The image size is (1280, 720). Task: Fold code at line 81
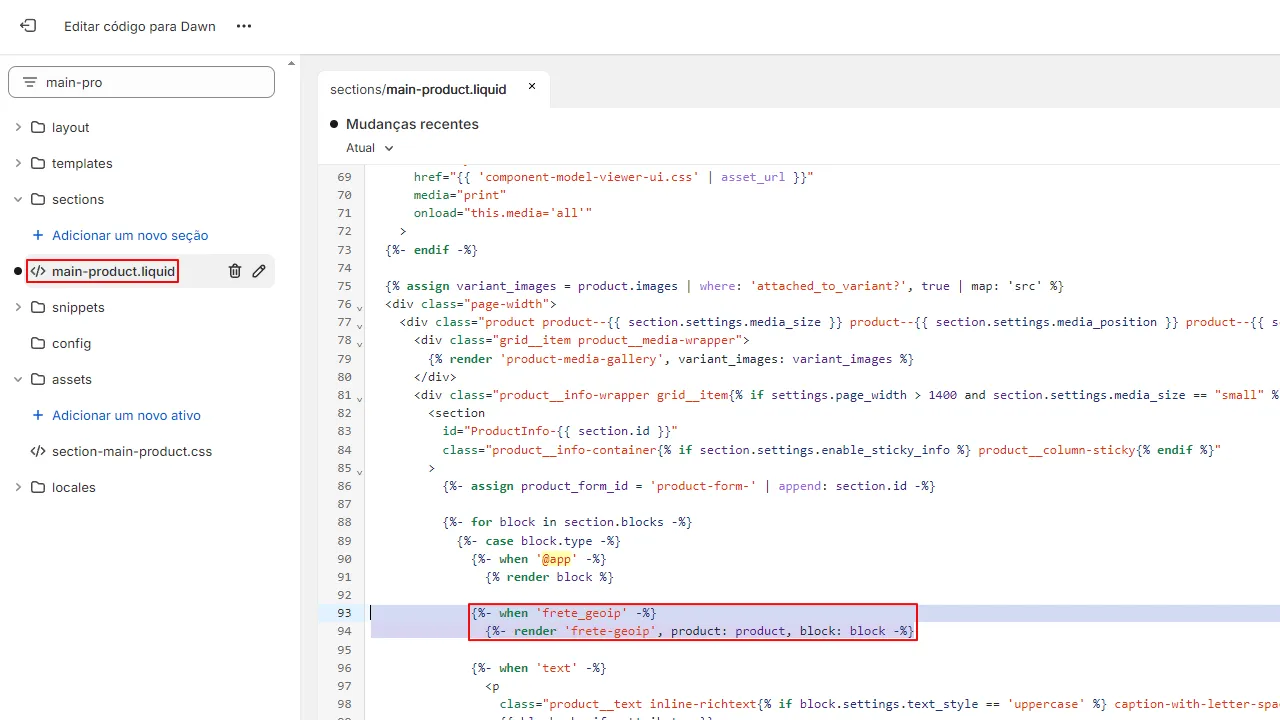point(358,397)
